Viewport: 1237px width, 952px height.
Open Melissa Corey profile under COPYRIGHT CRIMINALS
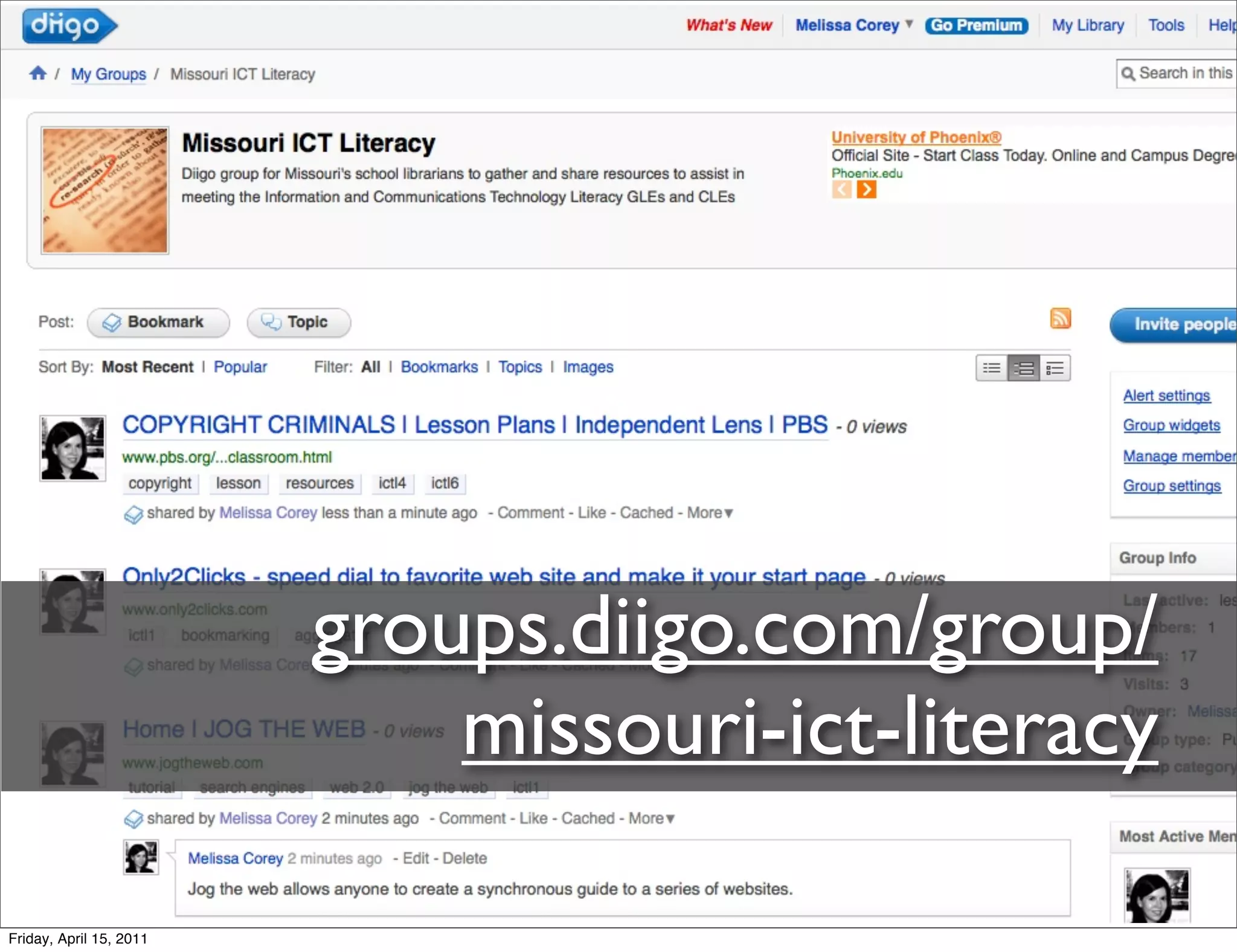coord(268,513)
